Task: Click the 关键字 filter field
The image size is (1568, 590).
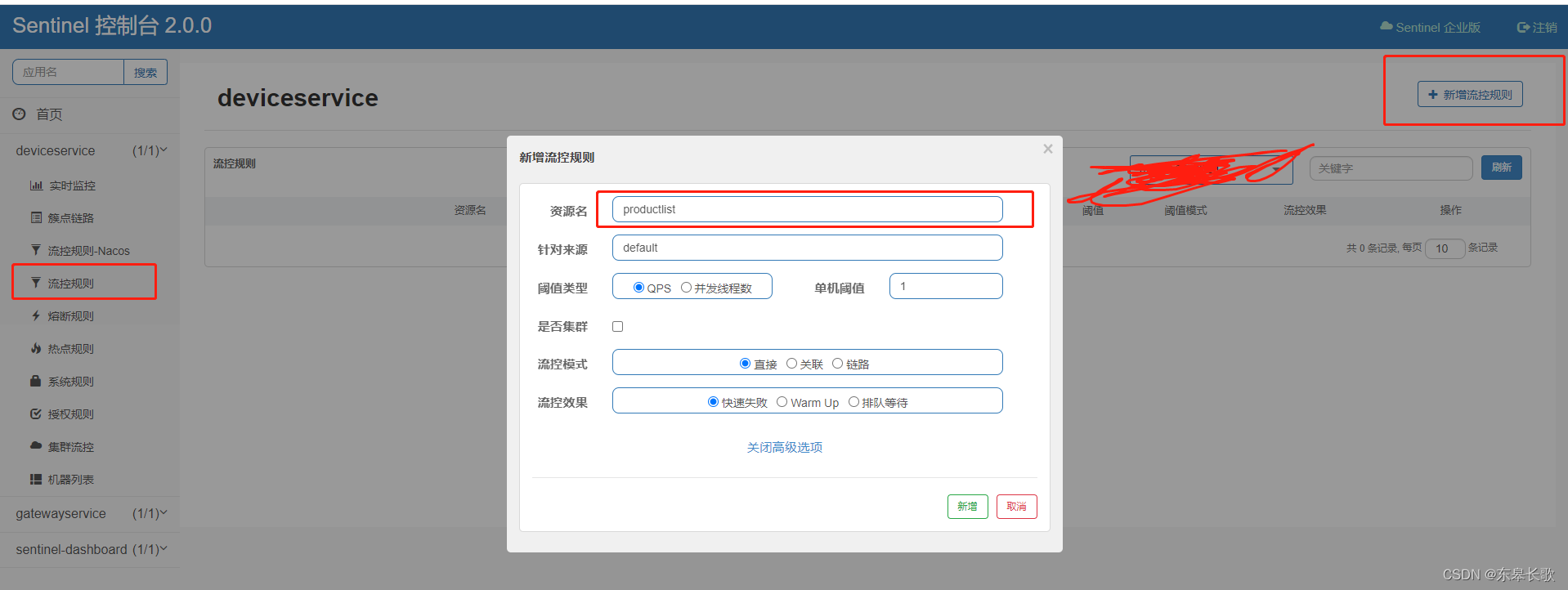Action: tap(1391, 168)
